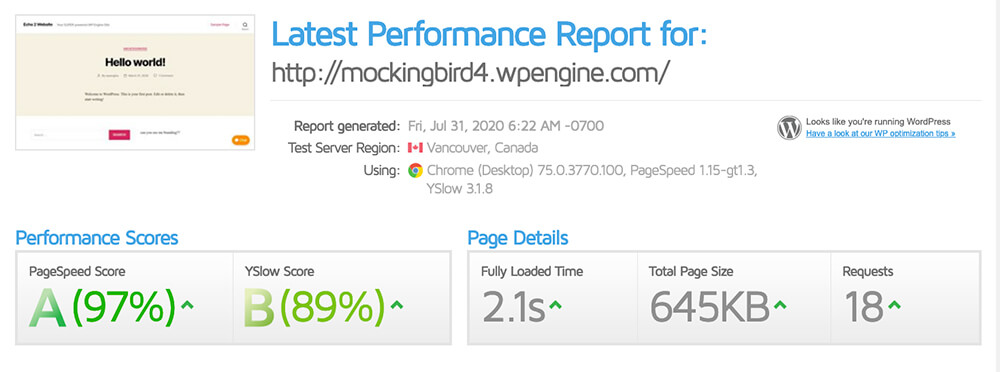Image resolution: width=1000 pixels, height=372 pixels.
Task: Click the Chrome browser icon
Action: point(415,170)
